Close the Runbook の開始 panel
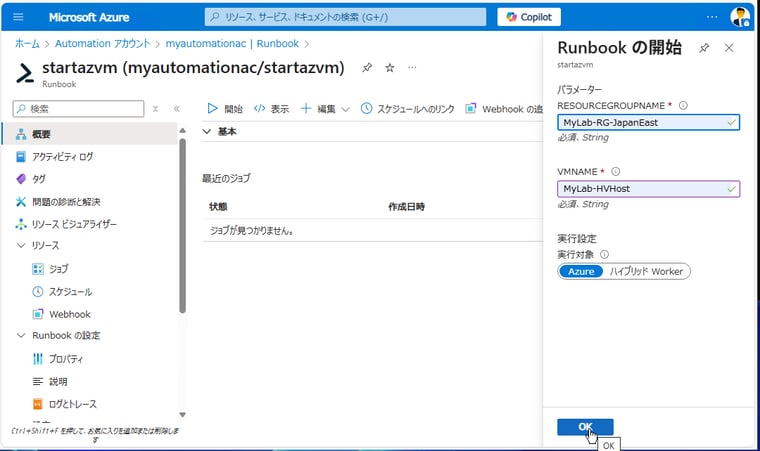Screen dimensions: 760x451 pos(729,48)
